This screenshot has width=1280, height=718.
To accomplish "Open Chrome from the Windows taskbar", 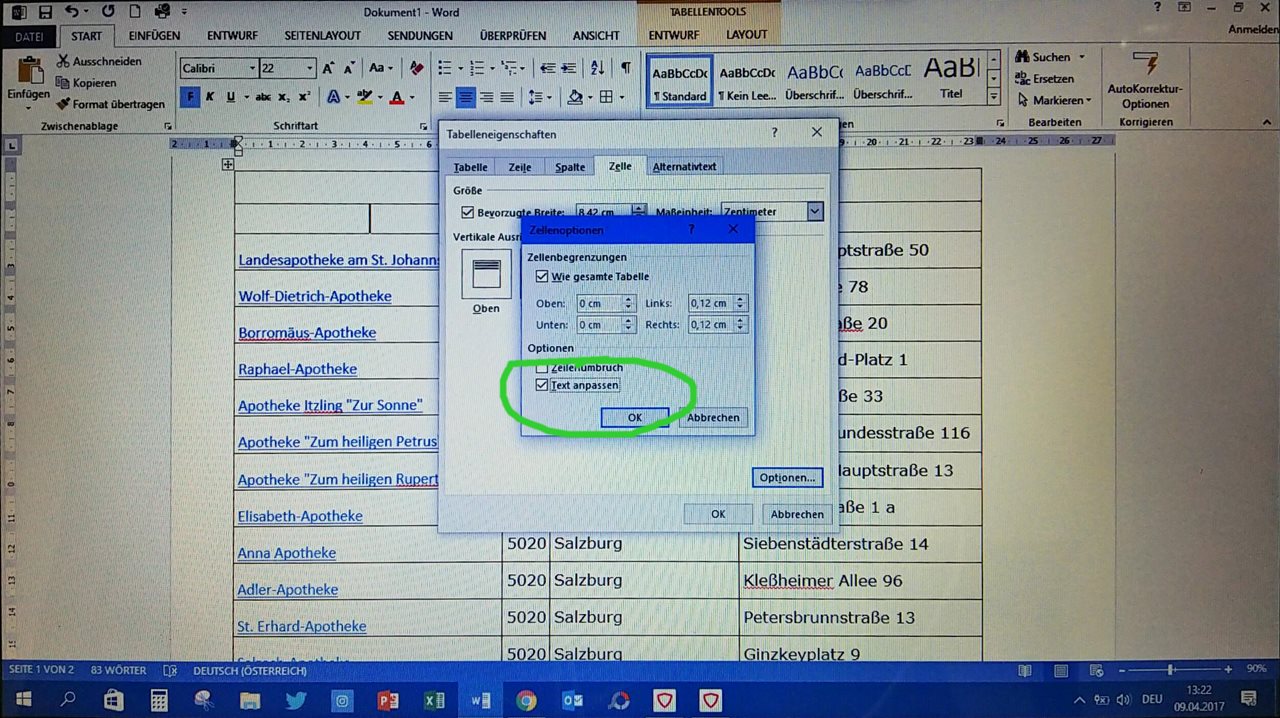I will click(526, 700).
